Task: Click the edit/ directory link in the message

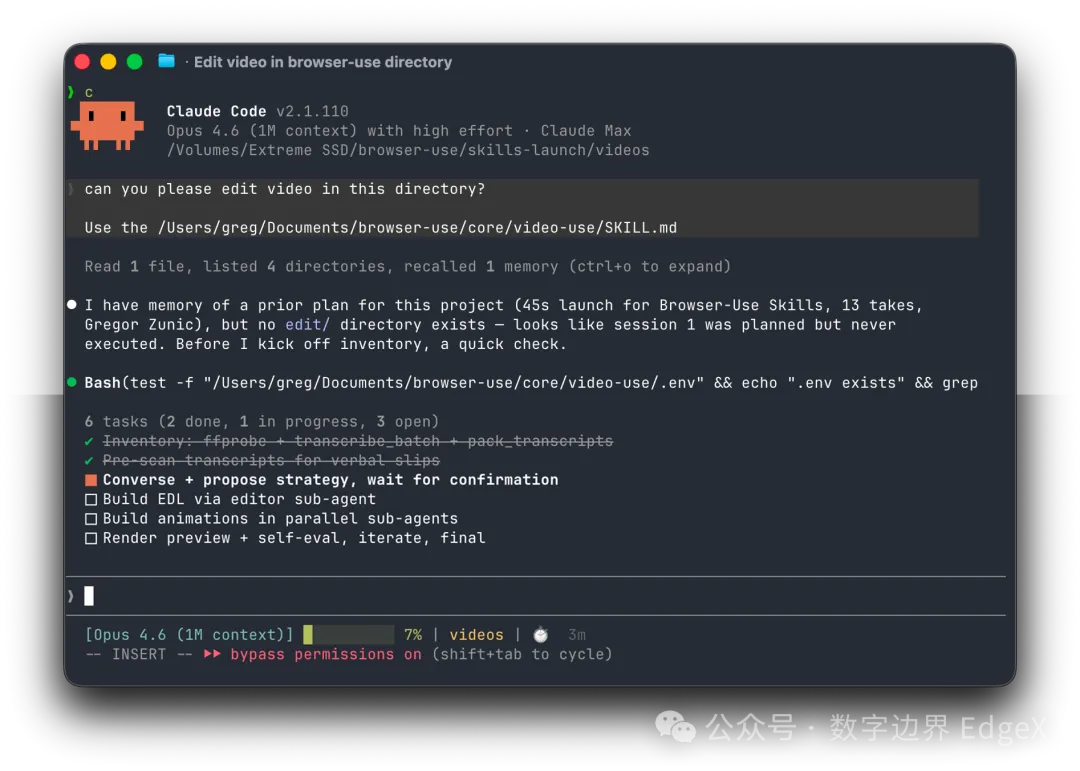Action: 308,325
